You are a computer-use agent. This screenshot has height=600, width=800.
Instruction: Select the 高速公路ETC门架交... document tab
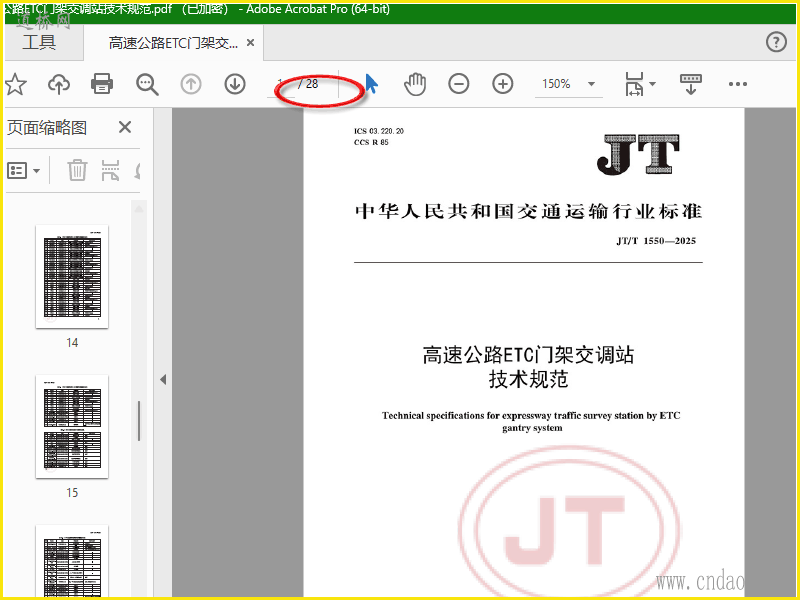(173, 43)
